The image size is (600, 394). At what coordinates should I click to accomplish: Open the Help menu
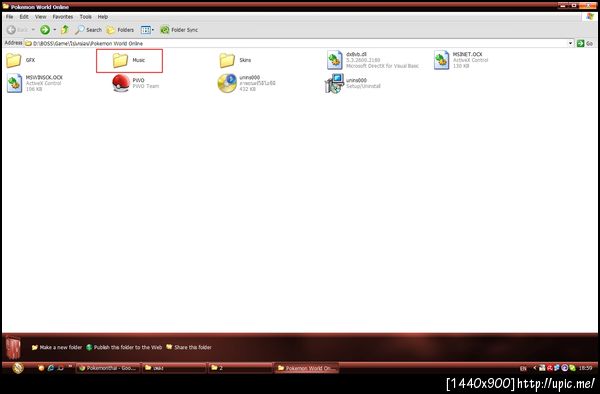(103, 17)
